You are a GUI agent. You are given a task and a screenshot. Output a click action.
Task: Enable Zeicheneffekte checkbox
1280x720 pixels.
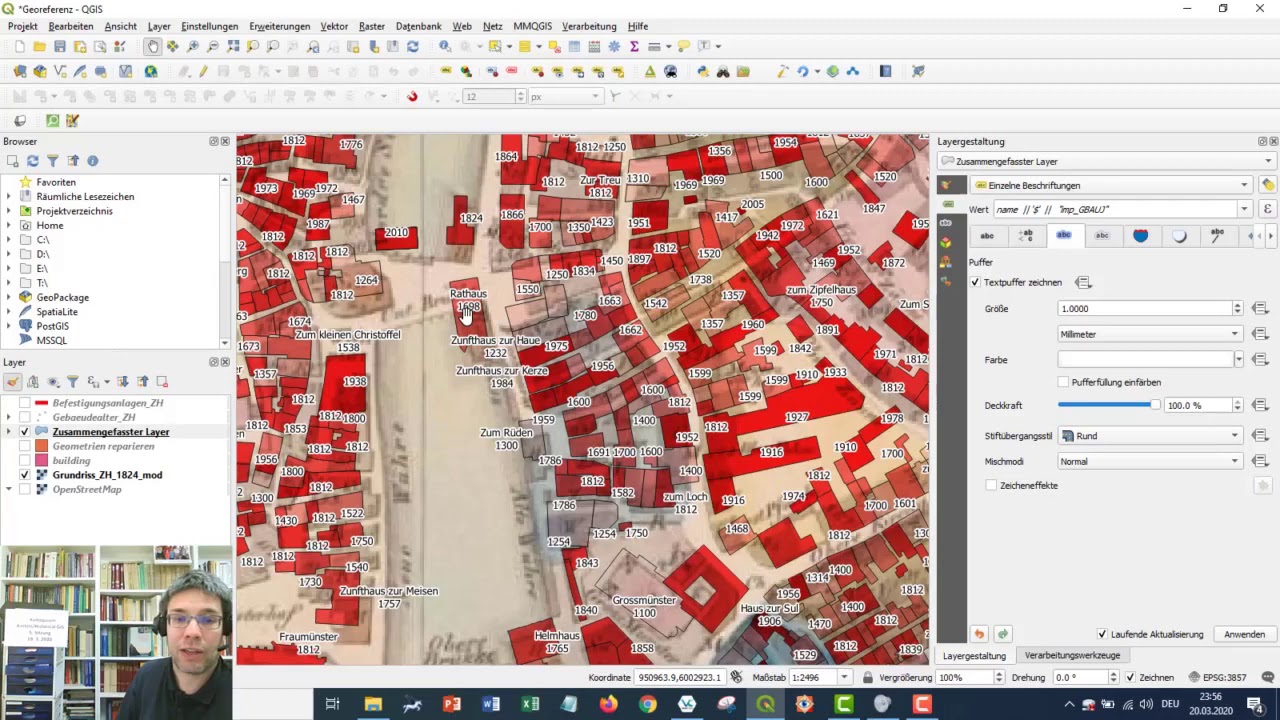pyautogui.click(x=991, y=485)
